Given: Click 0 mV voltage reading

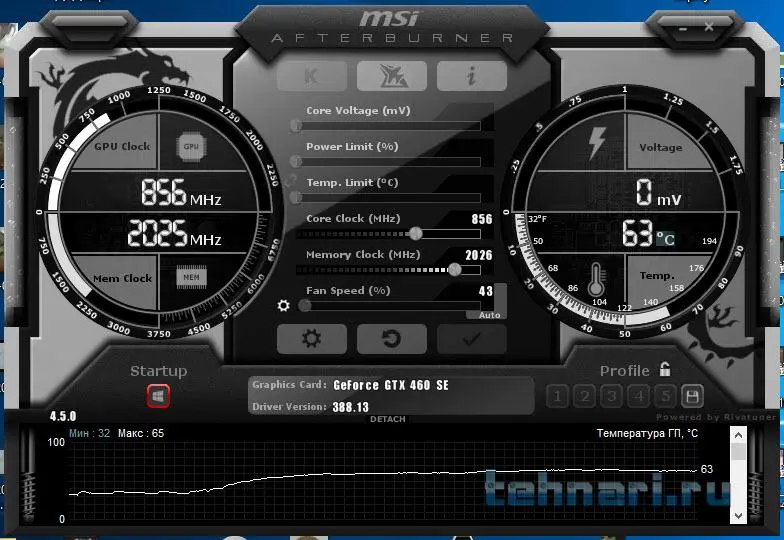Looking at the screenshot, I should [x=658, y=192].
